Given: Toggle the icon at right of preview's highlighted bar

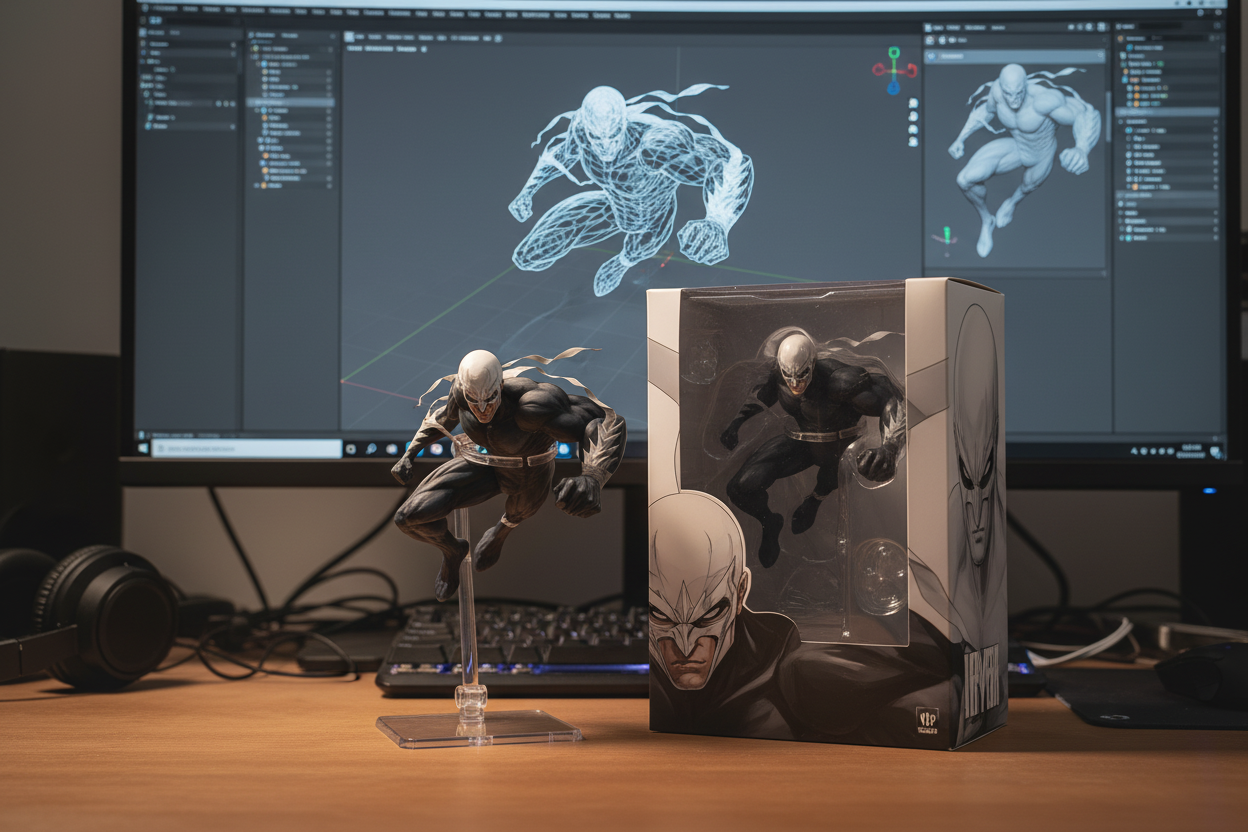Looking at the screenshot, I should (x=1100, y=57).
